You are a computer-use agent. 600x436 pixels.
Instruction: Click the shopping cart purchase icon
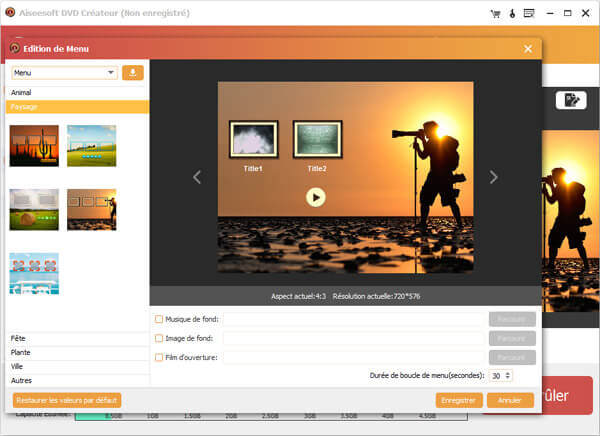[x=496, y=15]
